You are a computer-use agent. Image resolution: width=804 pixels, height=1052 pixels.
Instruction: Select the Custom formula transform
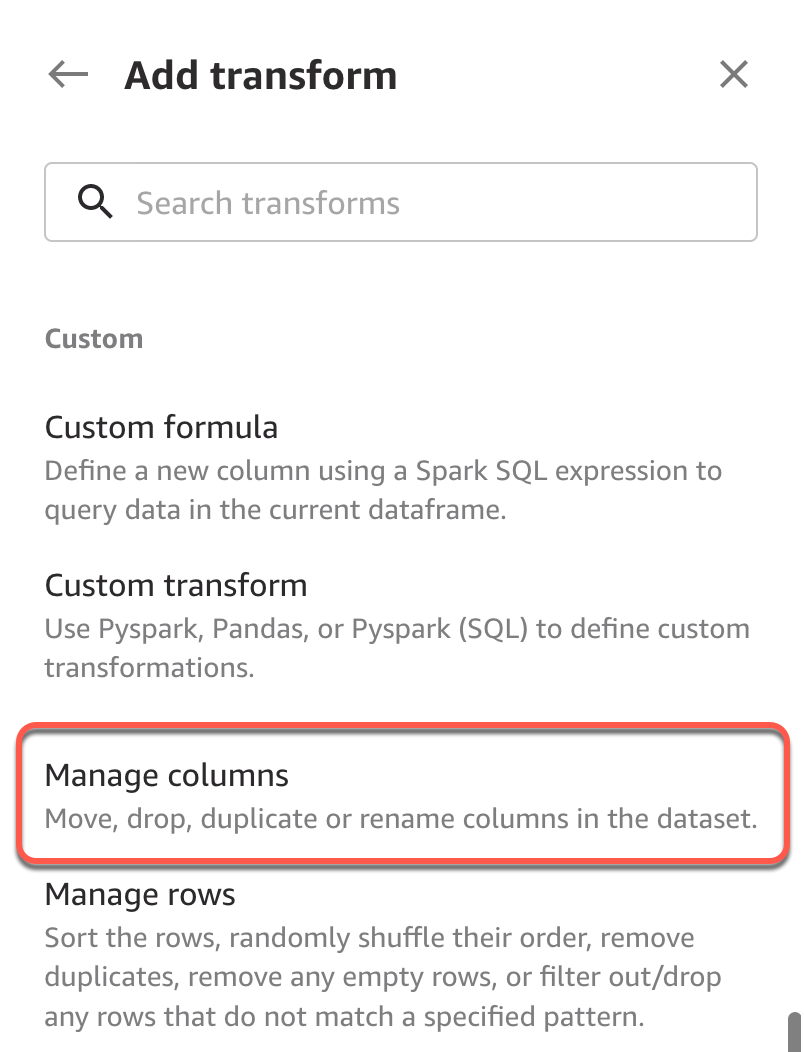click(x=162, y=428)
